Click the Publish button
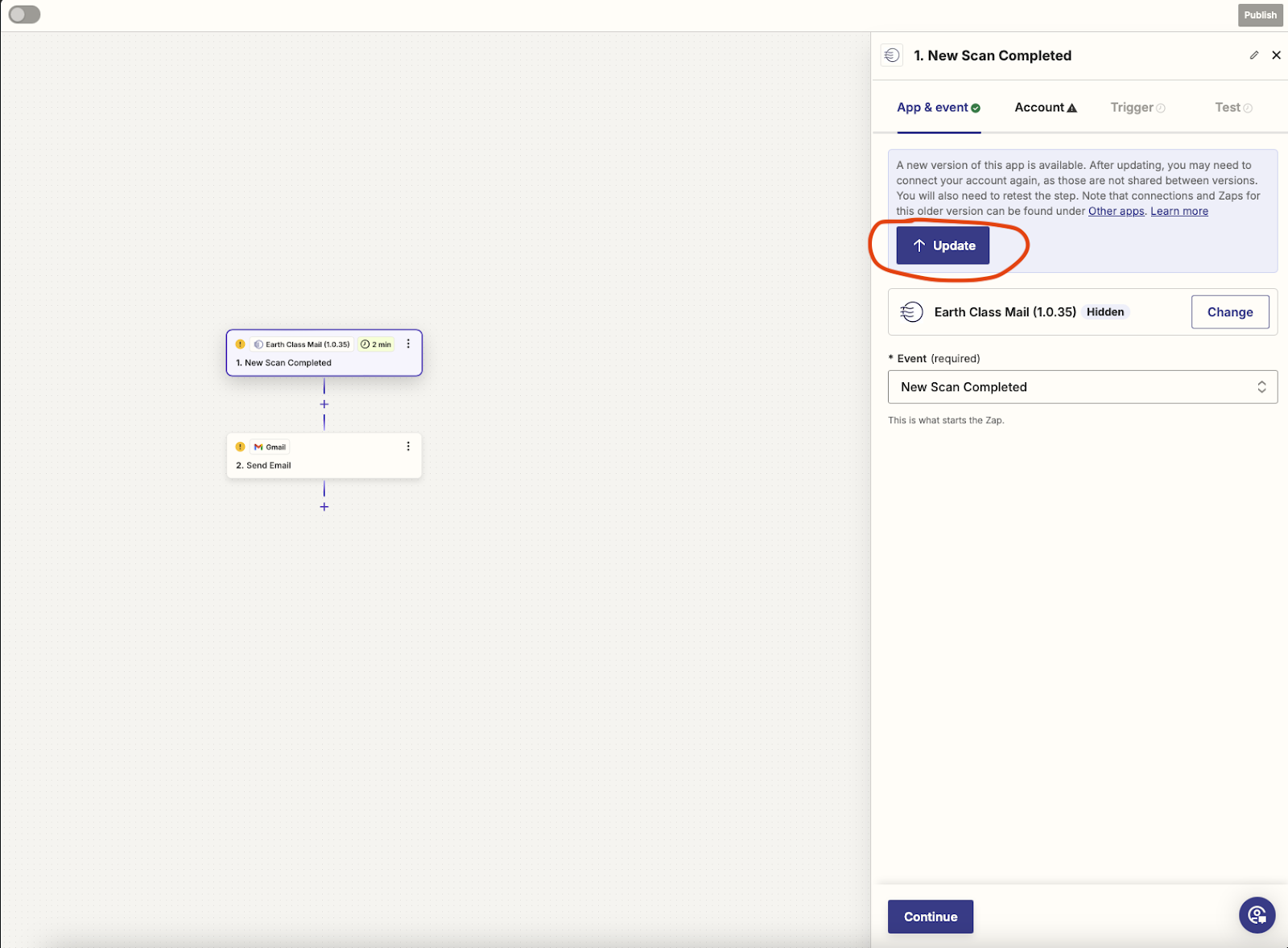The image size is (1288, 948). click(x=1260, y=14)
